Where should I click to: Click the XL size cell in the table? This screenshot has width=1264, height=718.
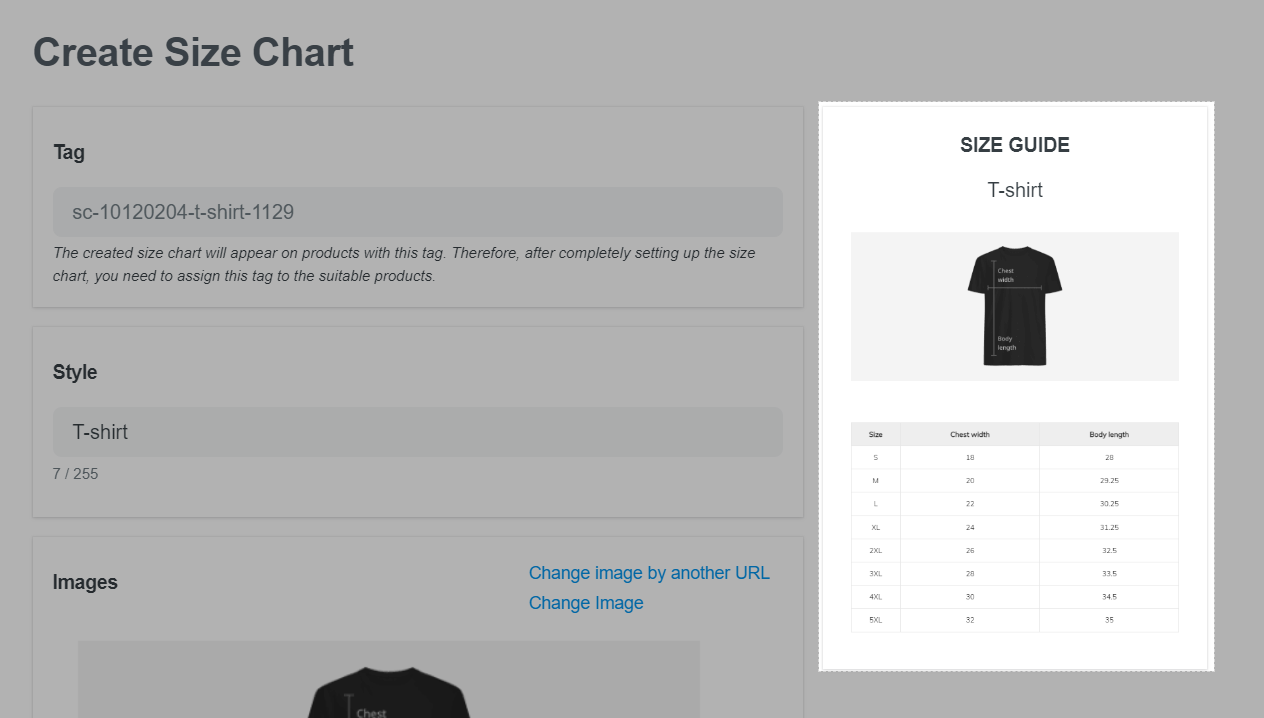[876, 527]
